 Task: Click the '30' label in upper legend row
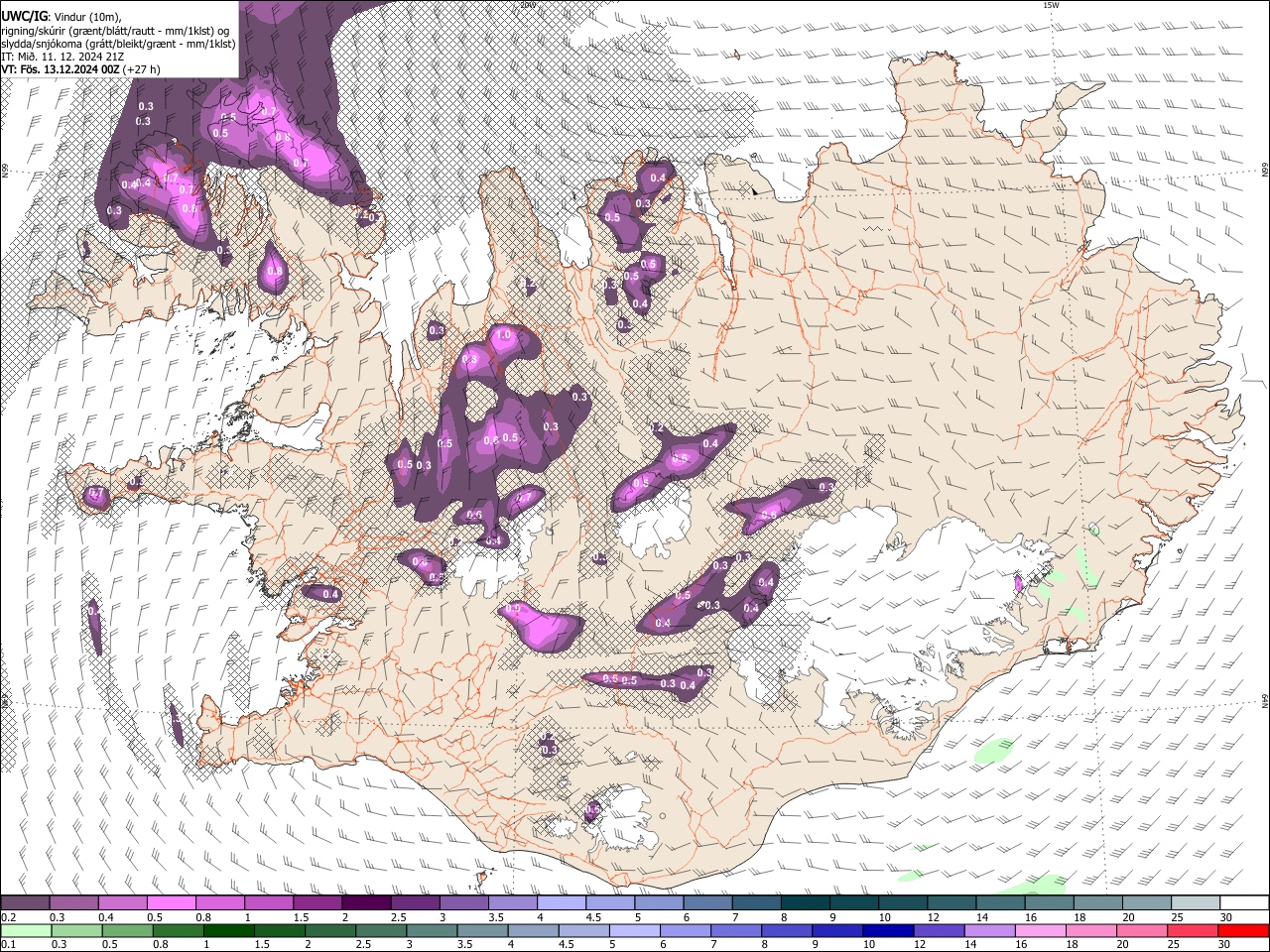click(x=1226, y=917)
